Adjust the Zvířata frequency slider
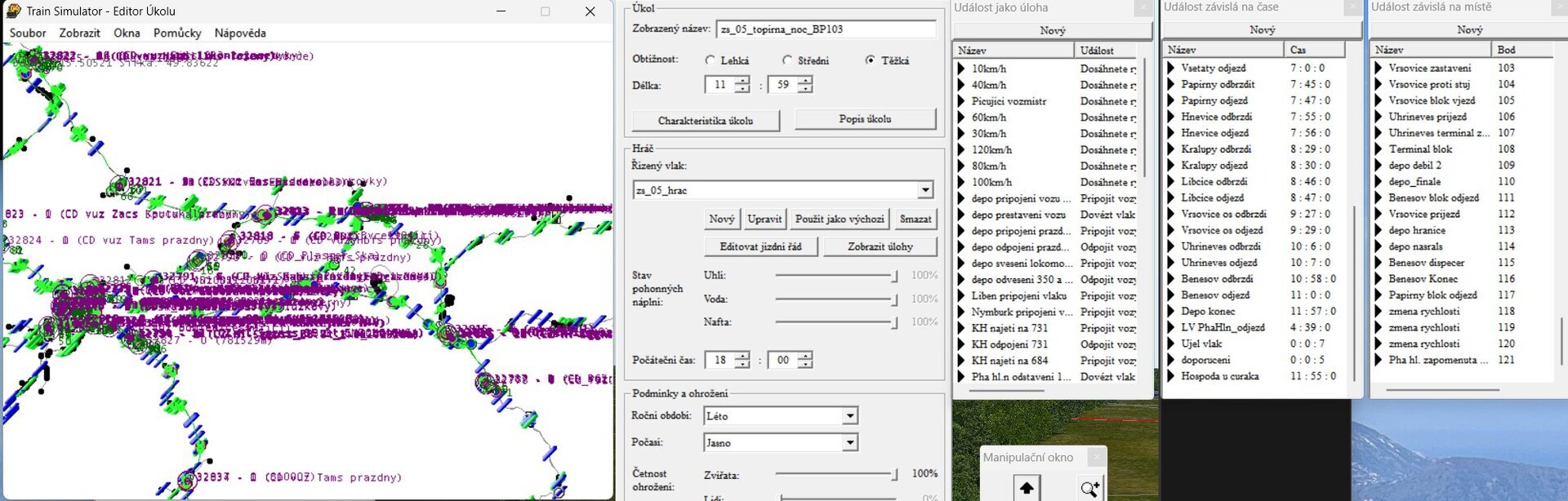Image resolution: width=1568 pixels, height=501 pixels. pyautogui.click(x=894, y=473)
